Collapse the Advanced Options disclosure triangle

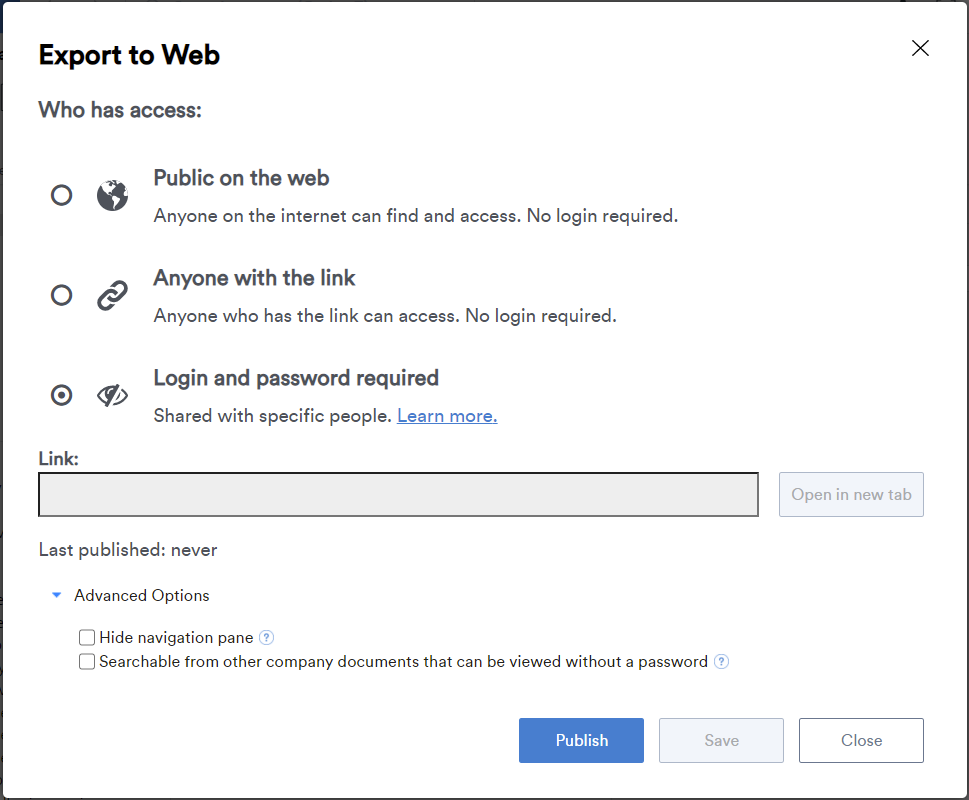tap(57, 595)
